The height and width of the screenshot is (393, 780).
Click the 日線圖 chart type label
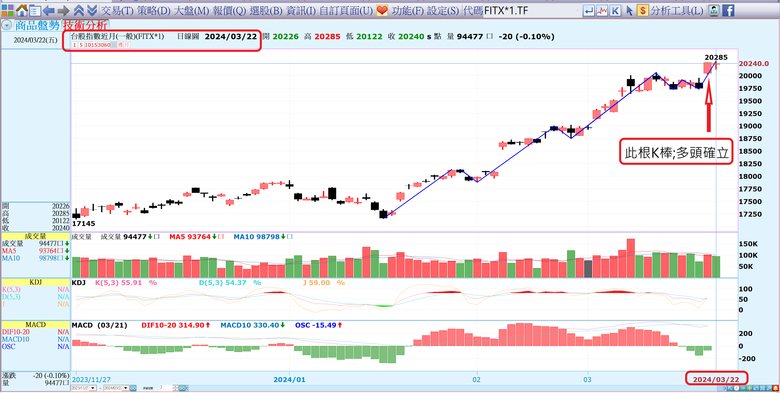pyautogui.click(x=188, y=36)
